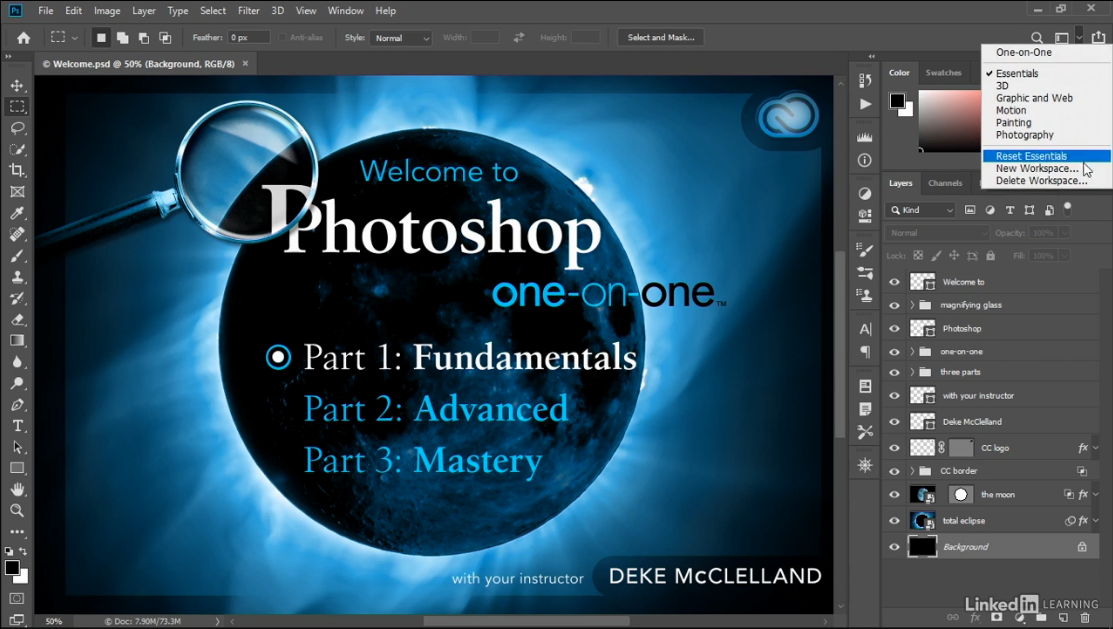The width and height of the screenshot is (1113, 629).
Task: Open the Search icon in options bar
Action: coord(1037,38)
